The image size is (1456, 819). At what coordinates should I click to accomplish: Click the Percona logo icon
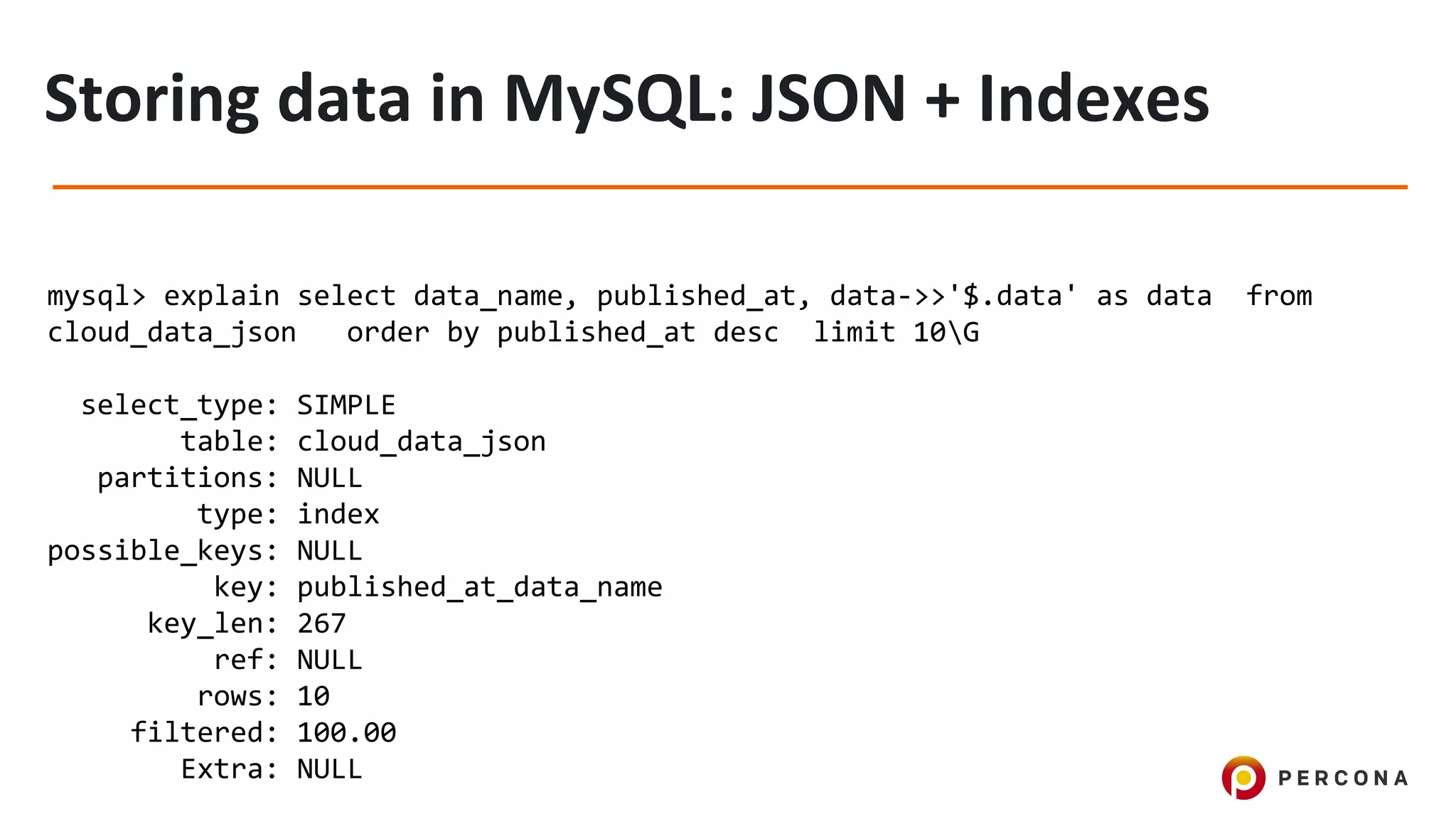[1243, 777]
